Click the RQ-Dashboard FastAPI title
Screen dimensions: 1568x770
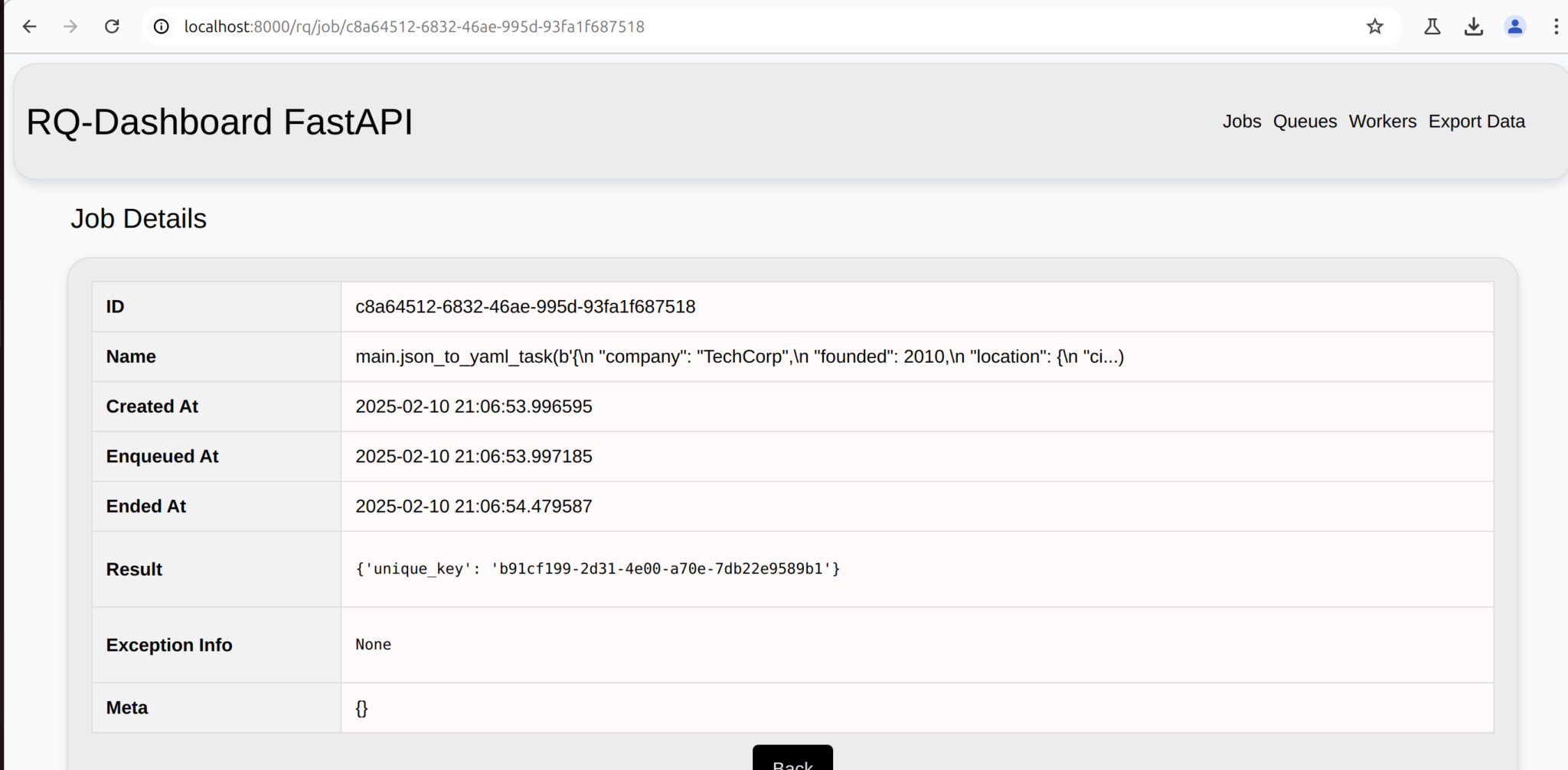(x=220, y=120)
